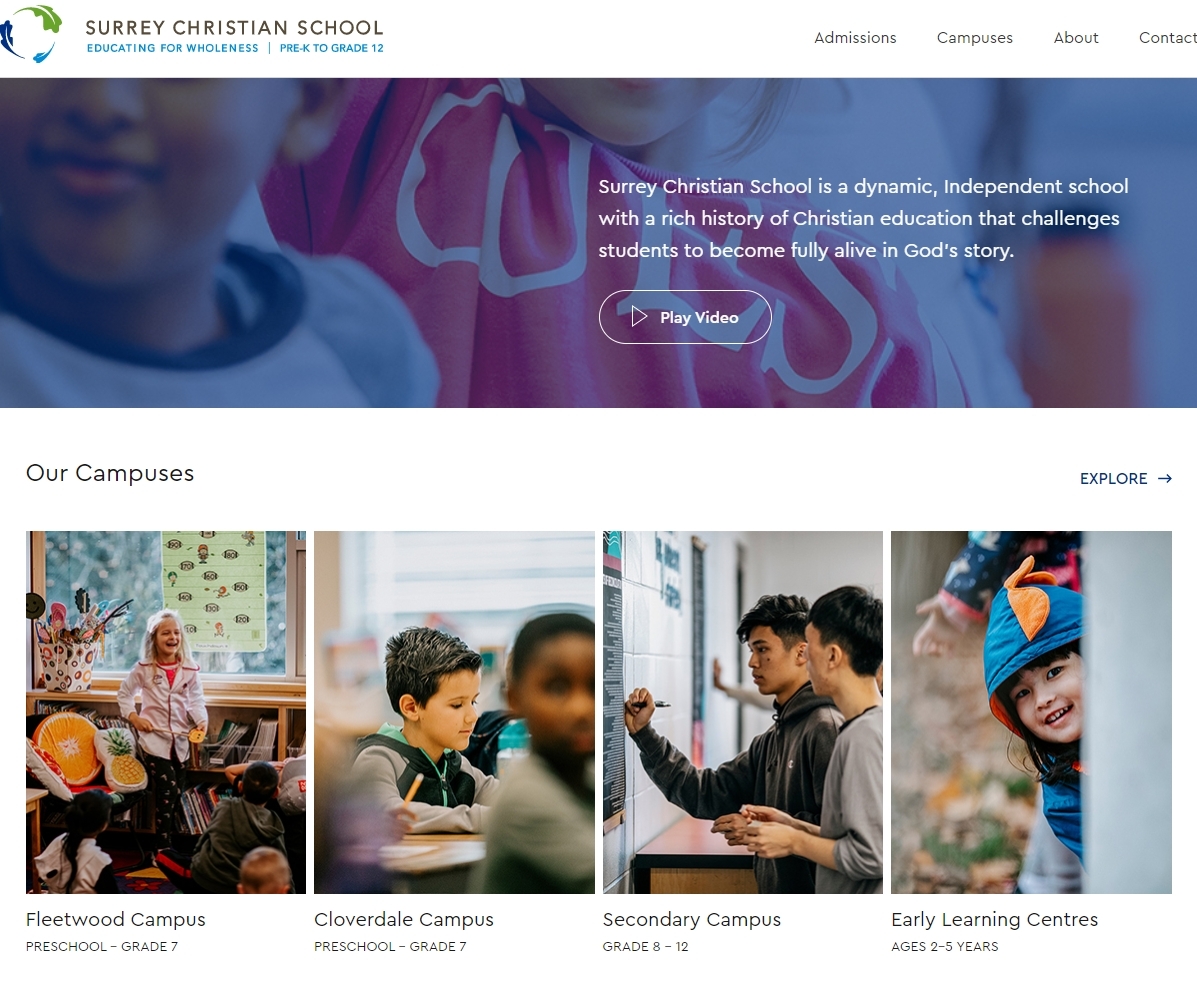Open the Admissions menu
The height and width of the screenshot is (988, 1197).
[855, 37]
